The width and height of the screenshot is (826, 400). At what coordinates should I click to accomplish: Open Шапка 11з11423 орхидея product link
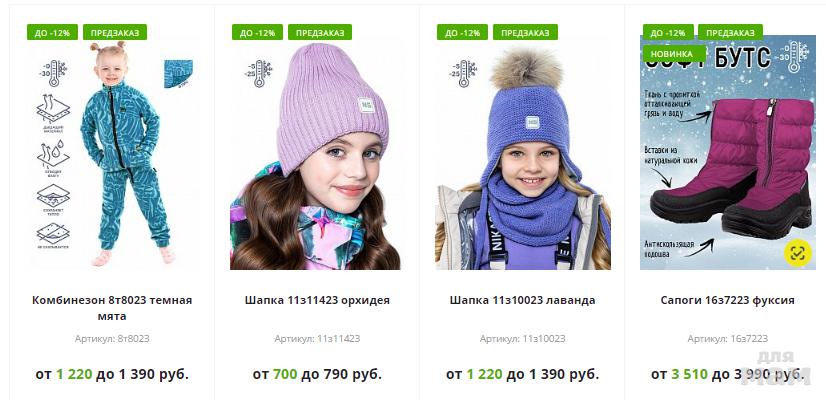(x=317, y=300)
